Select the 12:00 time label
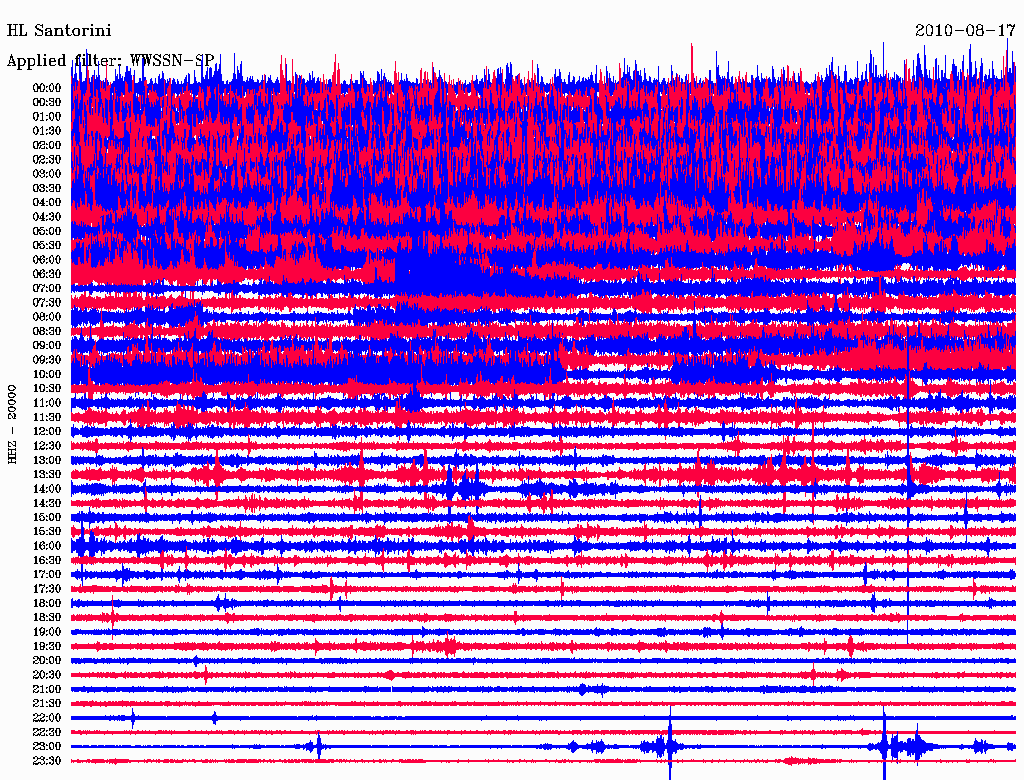 [x=47, y=432]
